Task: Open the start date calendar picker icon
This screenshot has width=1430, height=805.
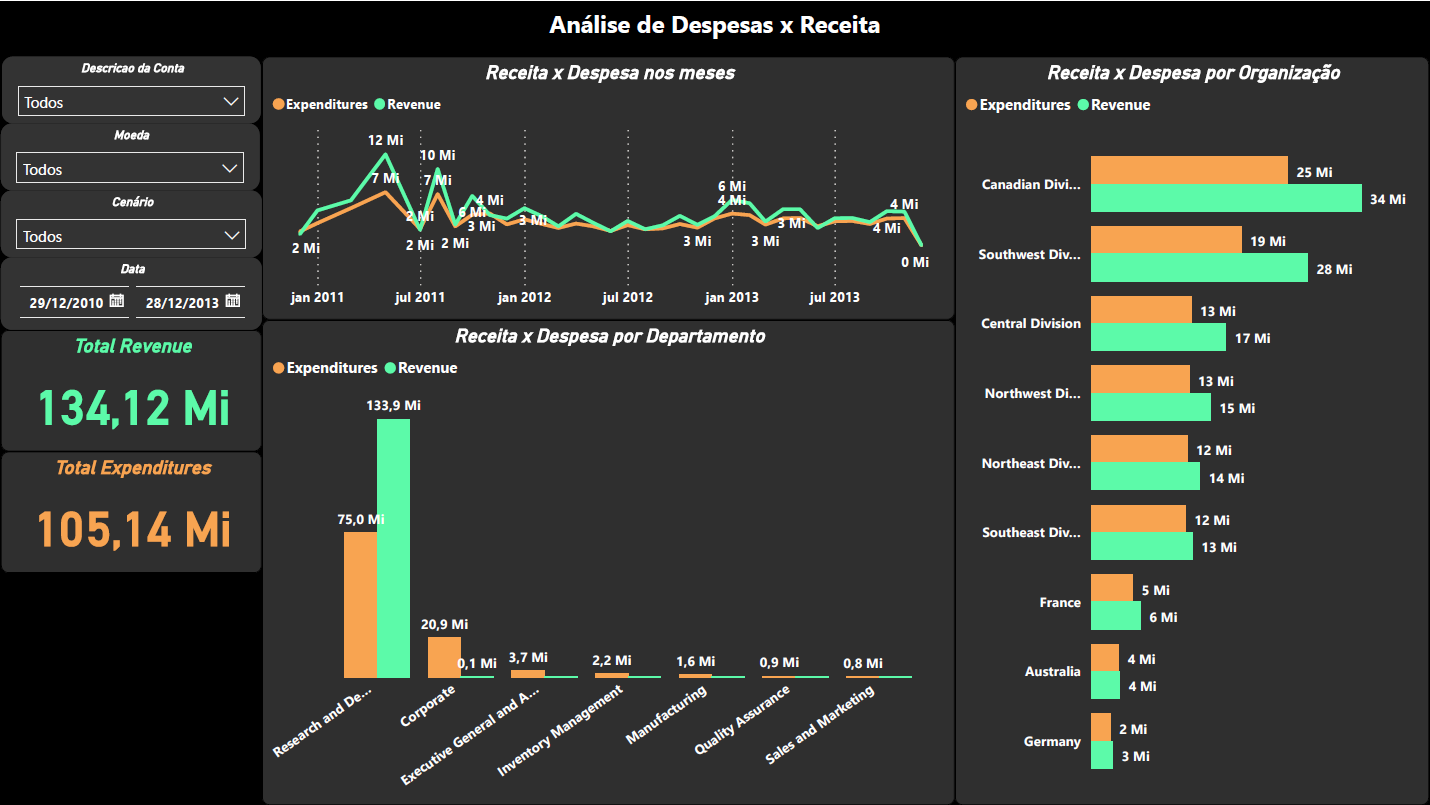Action: [117, 301]
